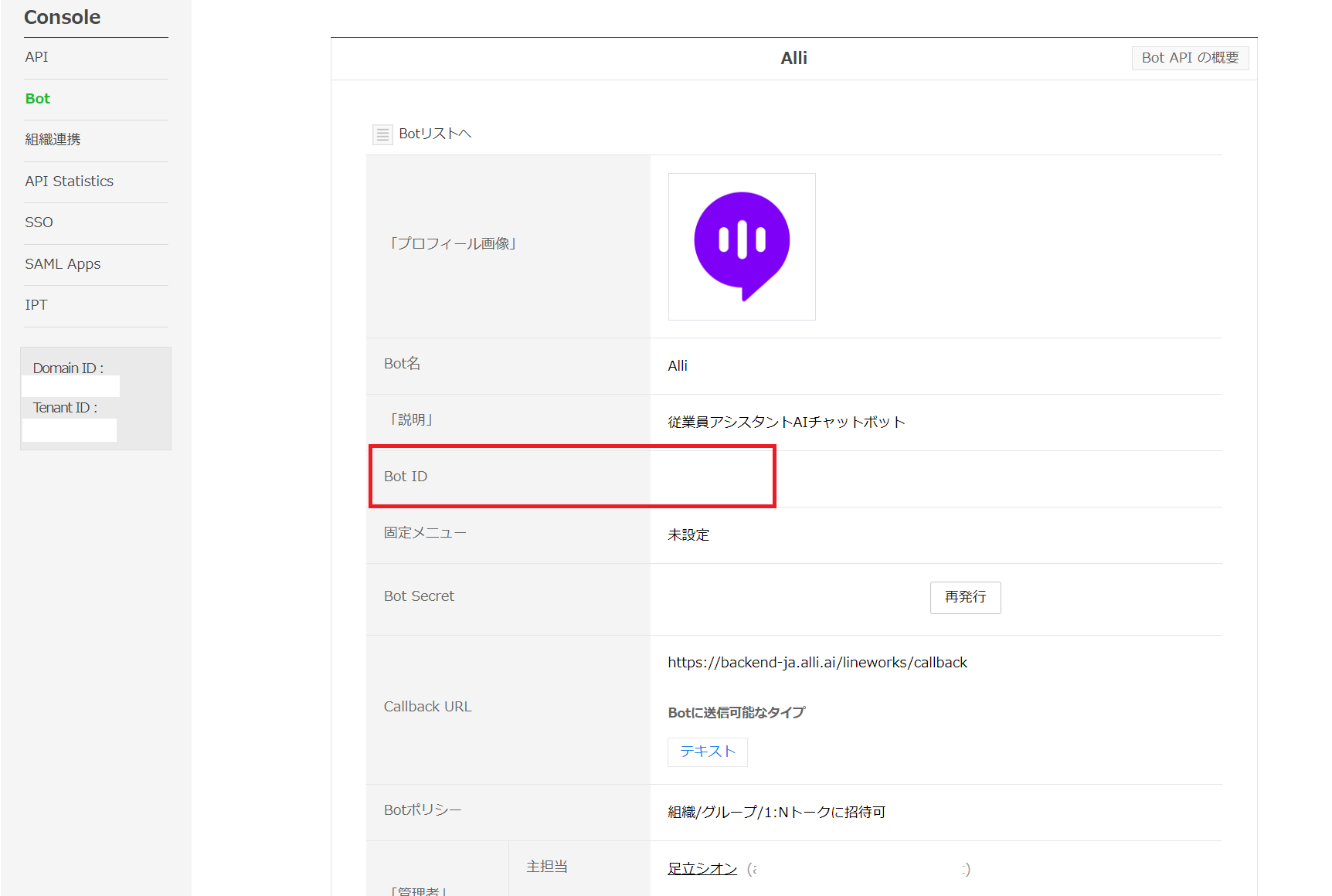Click the Bot list icon
Viewport: 1332px width, 896px height.
(x=382, y=134)
